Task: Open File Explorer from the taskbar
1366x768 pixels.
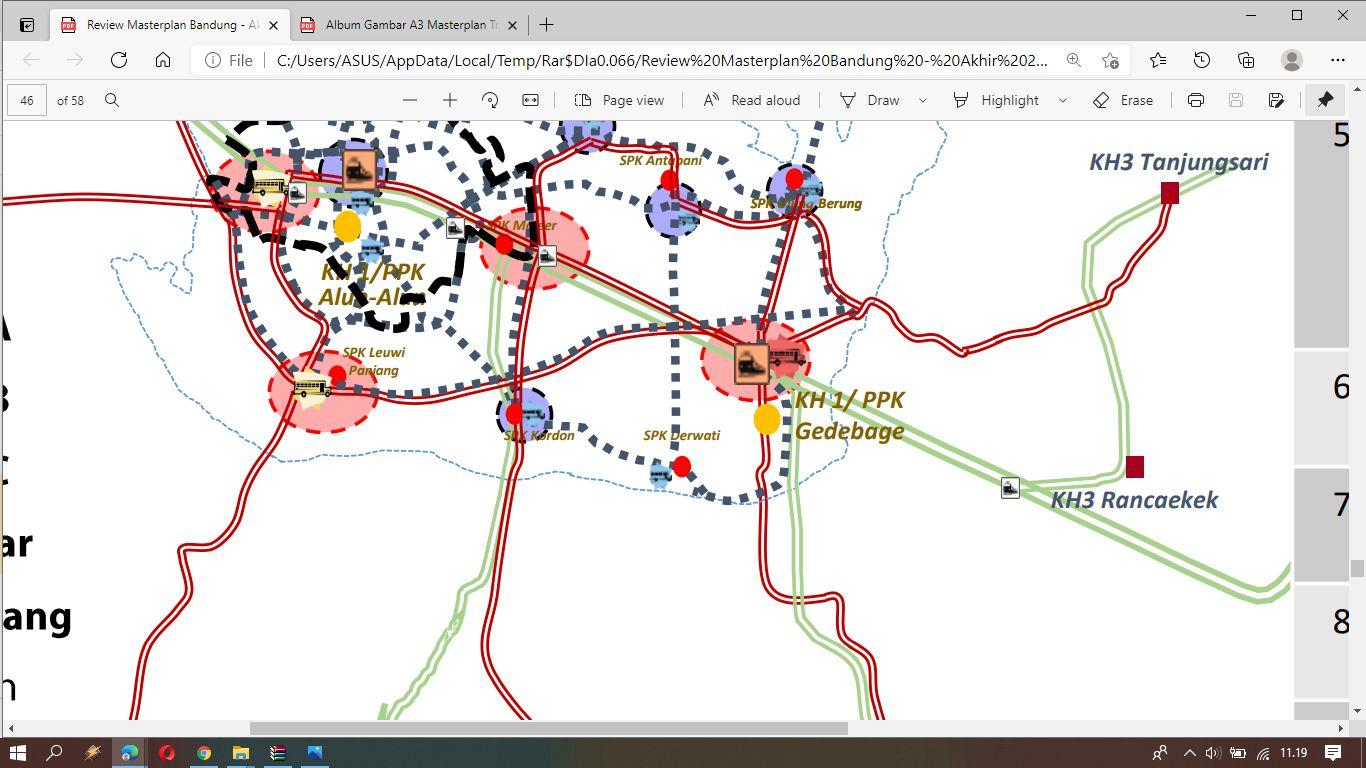Action: (240, 753)
